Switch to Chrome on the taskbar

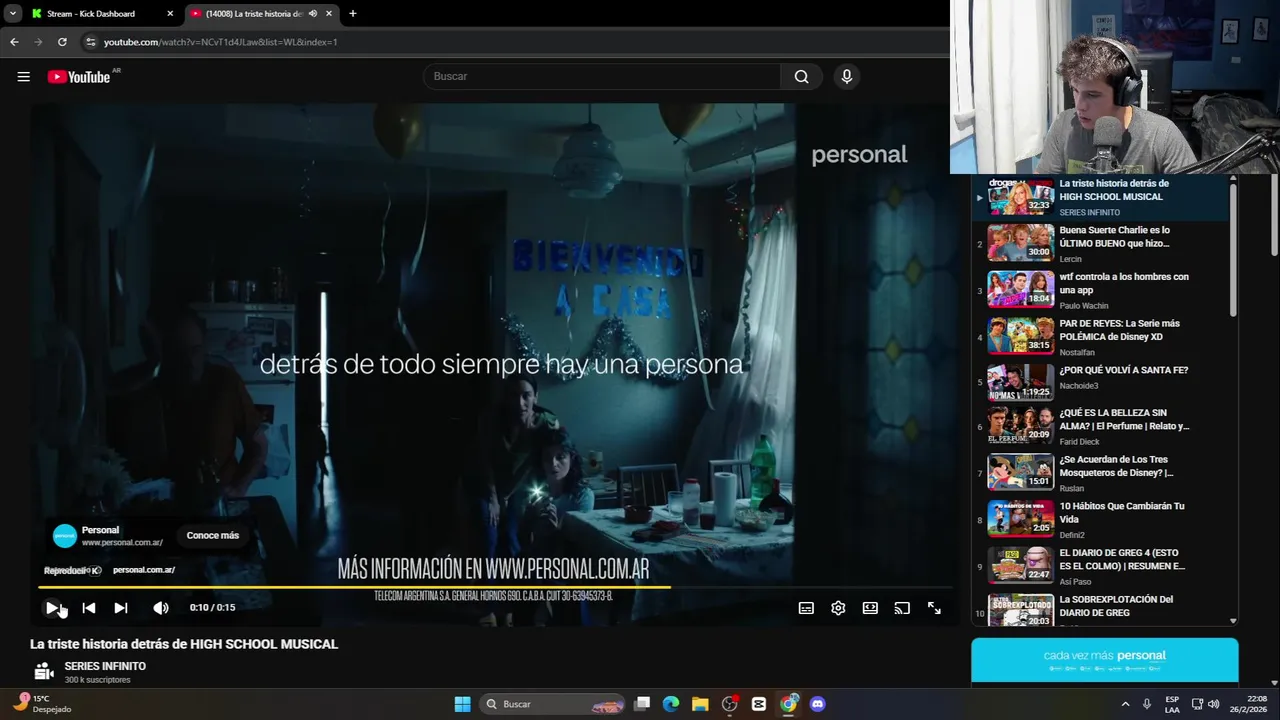[x=789, y=704]
